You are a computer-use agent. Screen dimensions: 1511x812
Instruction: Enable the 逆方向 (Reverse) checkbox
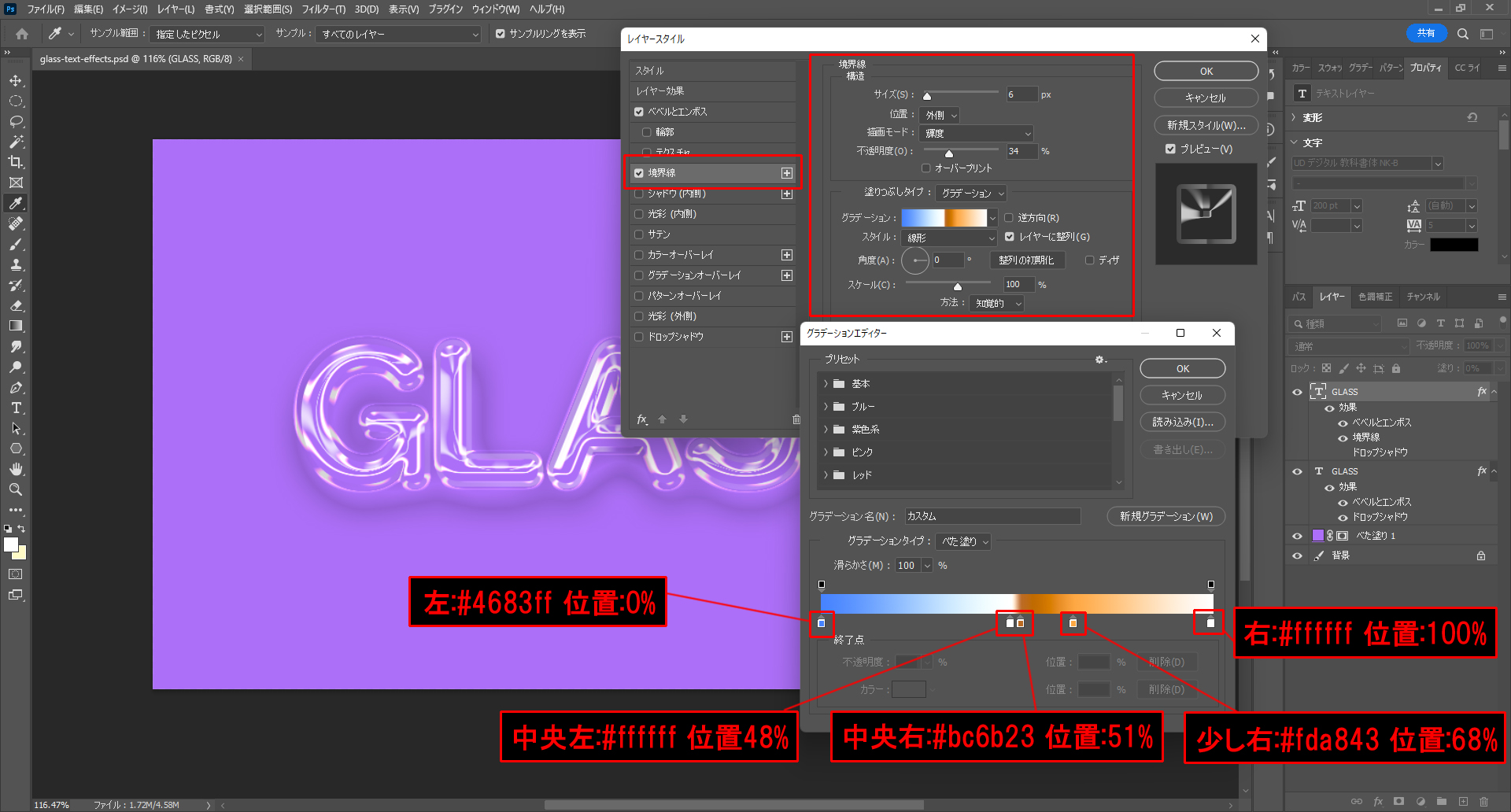tap(1009, 218)
